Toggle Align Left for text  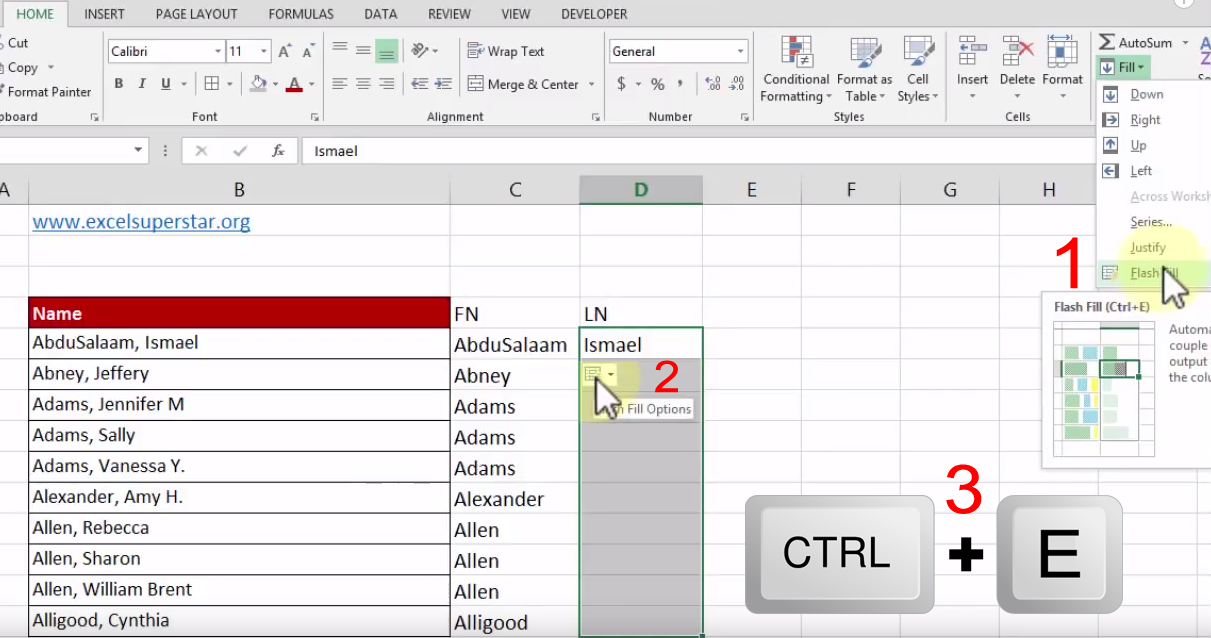click(340, 84)
